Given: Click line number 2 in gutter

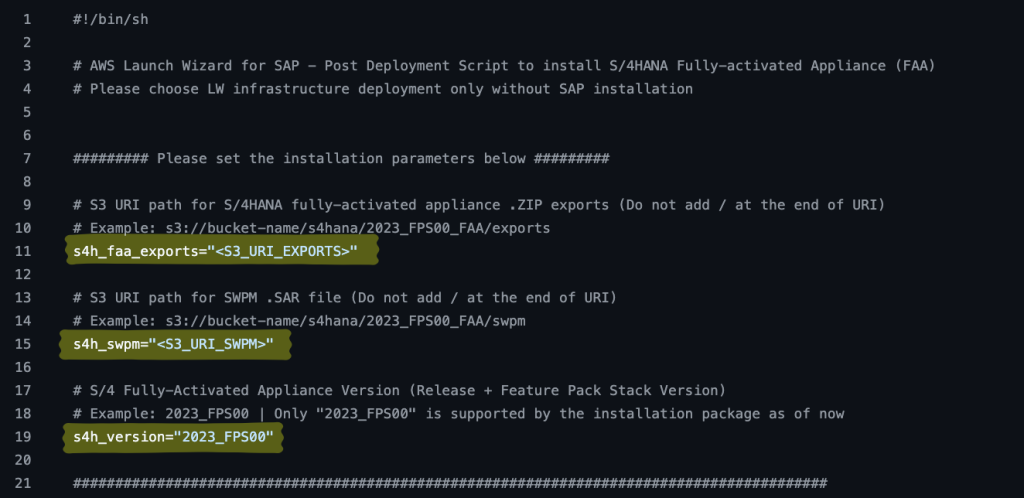Looking at the screenshot, I should (x=27, y=42).
